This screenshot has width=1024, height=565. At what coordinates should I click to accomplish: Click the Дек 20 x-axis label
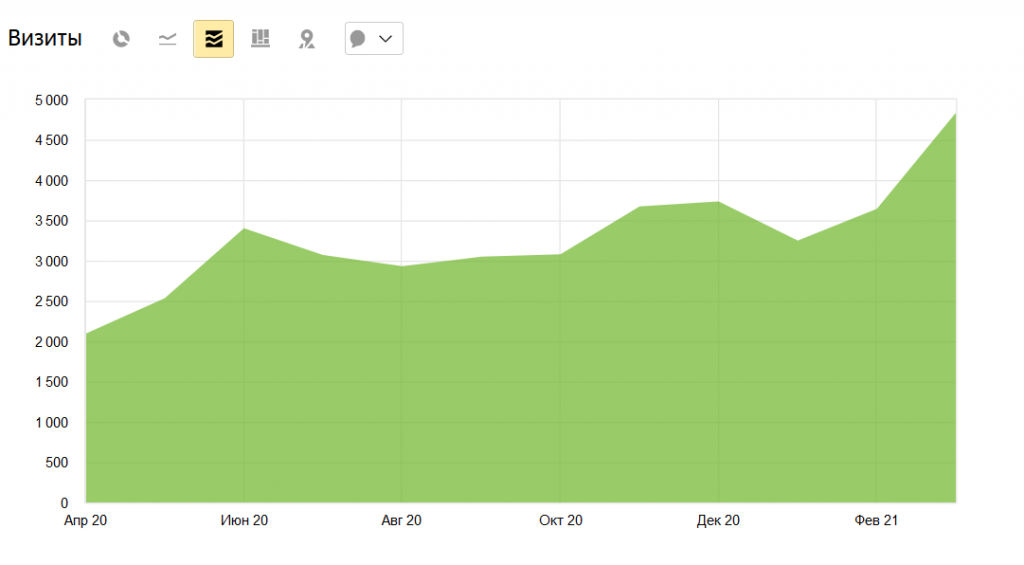point(718,521)
